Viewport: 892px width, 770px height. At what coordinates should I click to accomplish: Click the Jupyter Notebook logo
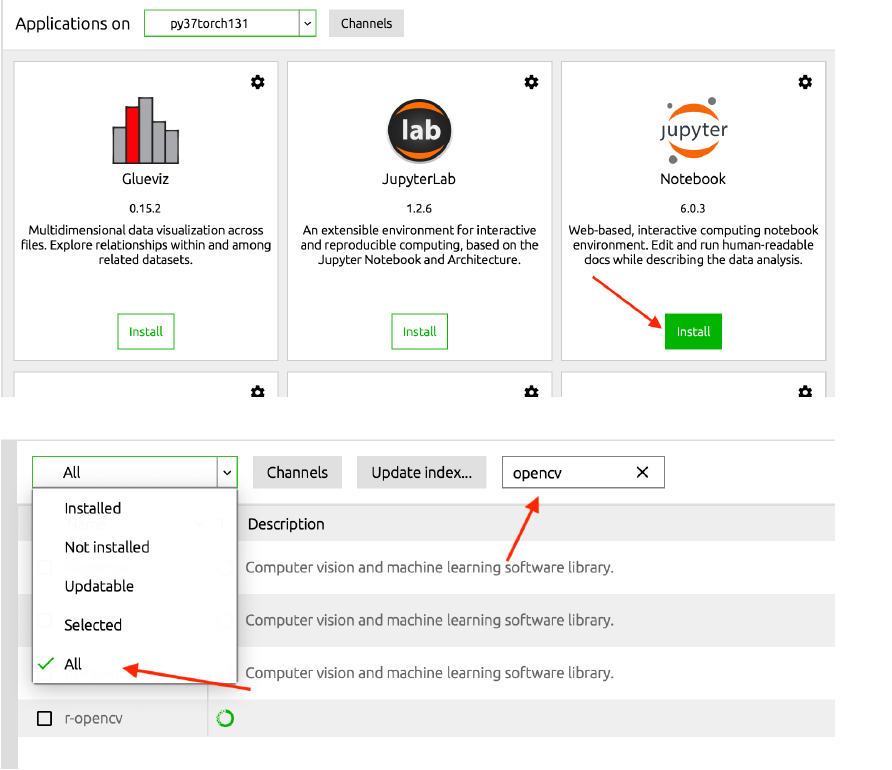click(x=693, y=130)
